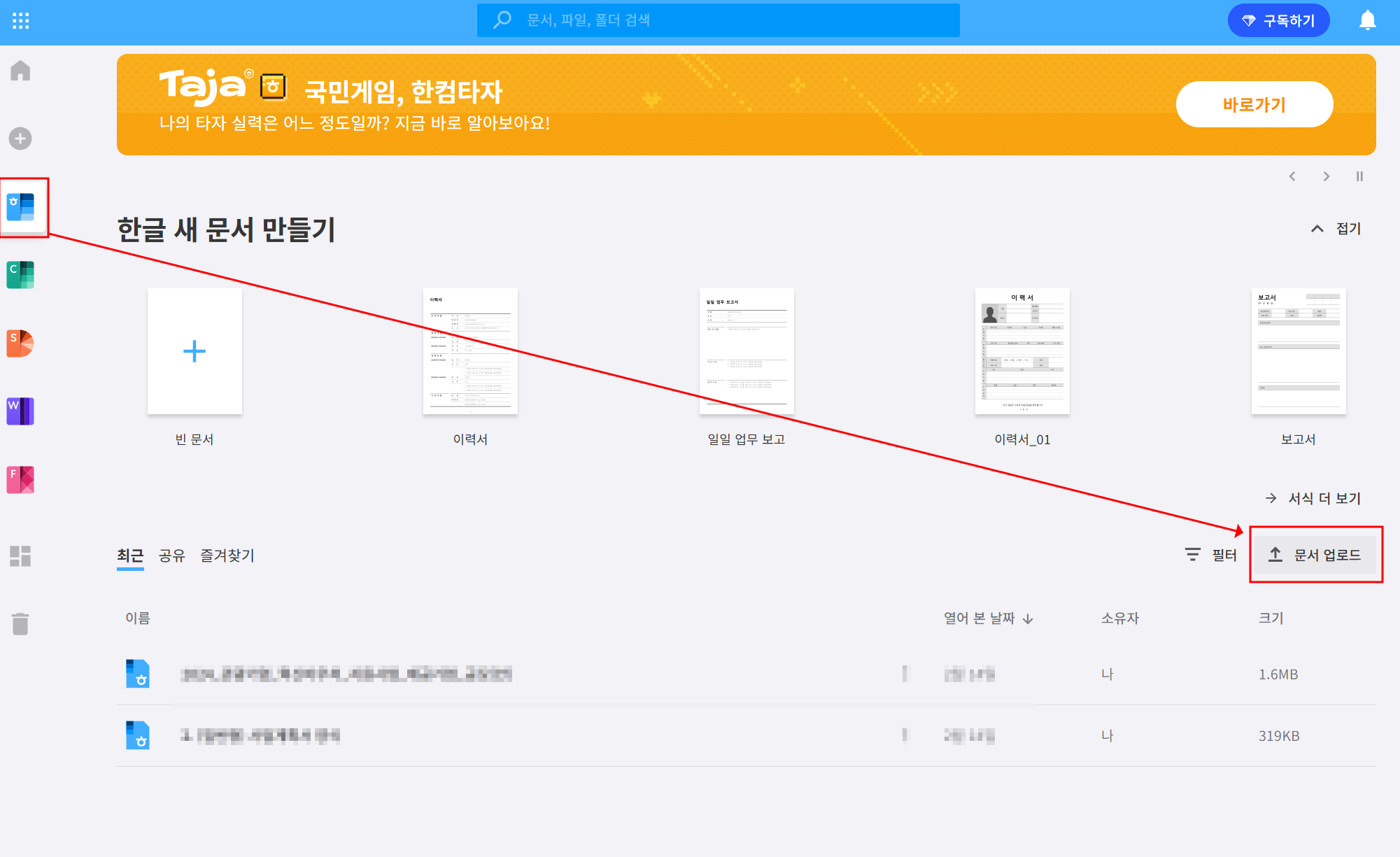Open the pink F app sidebar icon
This screenshot has height=857, width=1400.
pyautogui.click(x=20, y=480)
